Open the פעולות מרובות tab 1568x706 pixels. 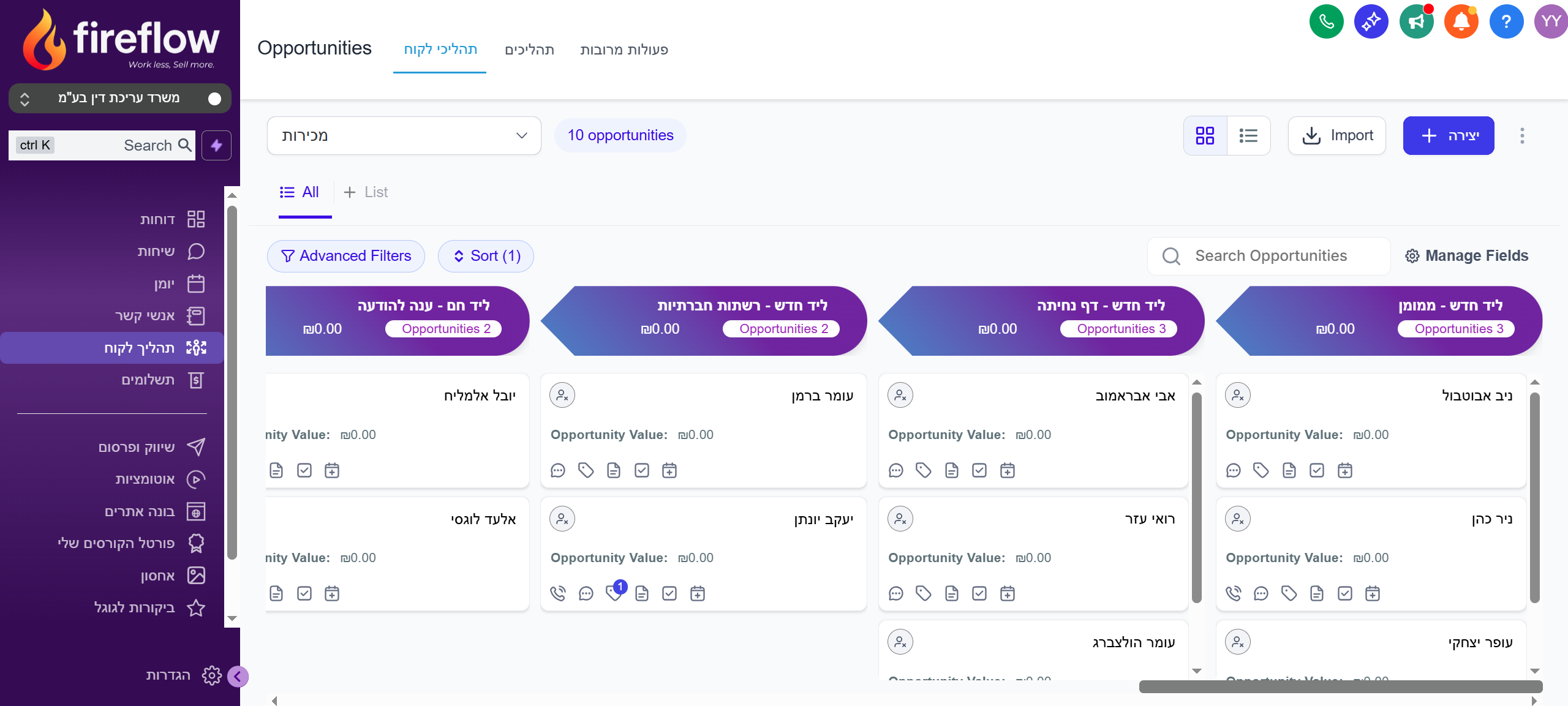click(624, 50)
